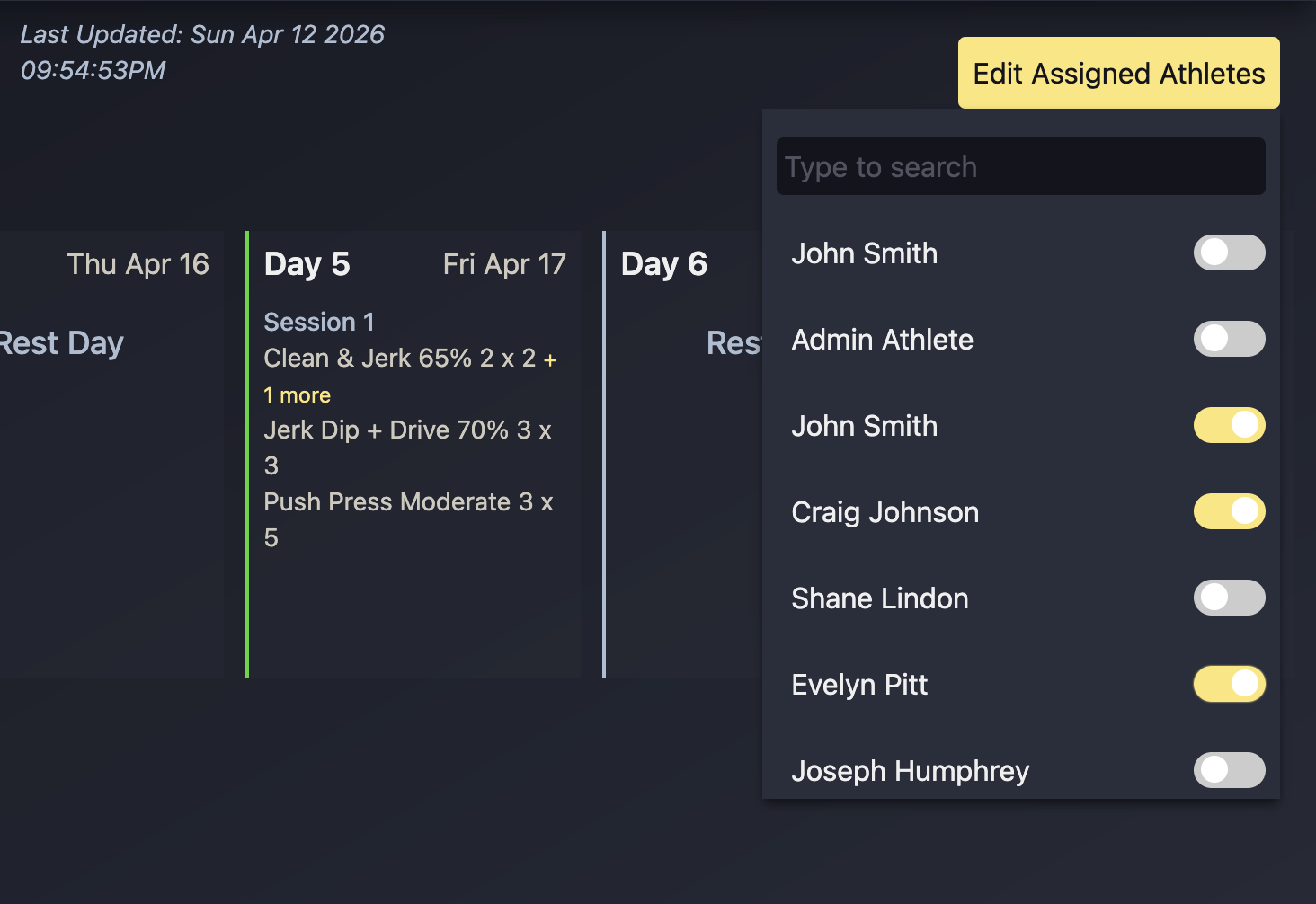Screen dimensions: 1316x904
Task: Turn on Shane Lindon's toggle
Action: [x=1229, y=598]
